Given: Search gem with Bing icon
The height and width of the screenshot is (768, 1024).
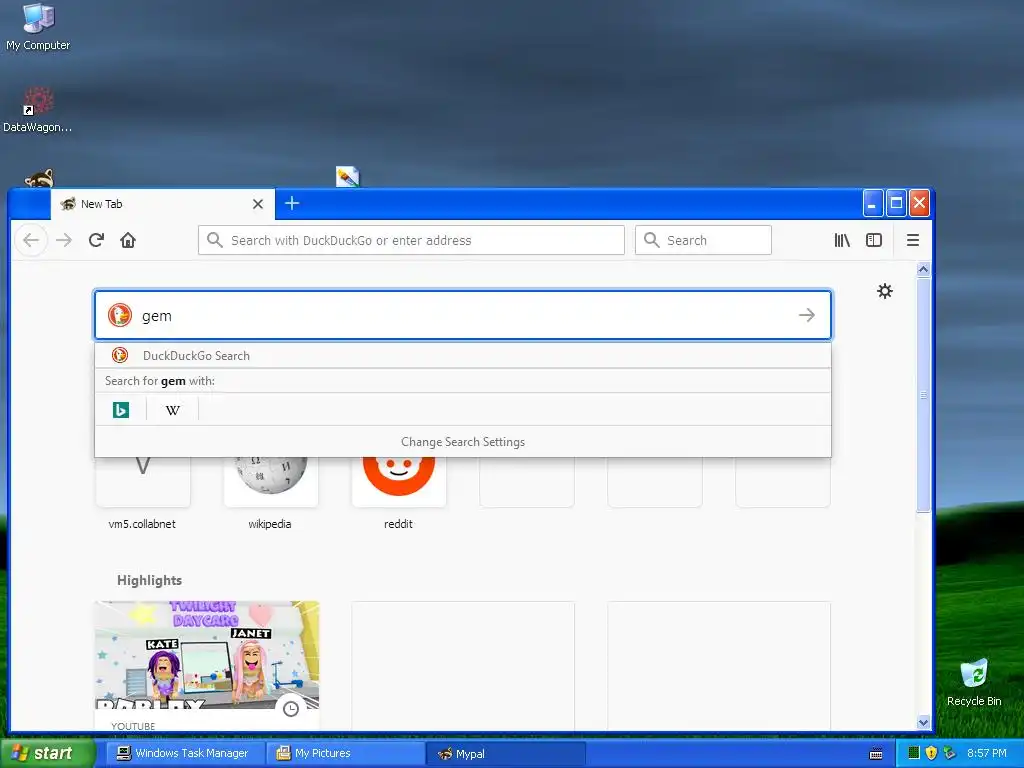Looking at the screenshot, I should (121, 409).
